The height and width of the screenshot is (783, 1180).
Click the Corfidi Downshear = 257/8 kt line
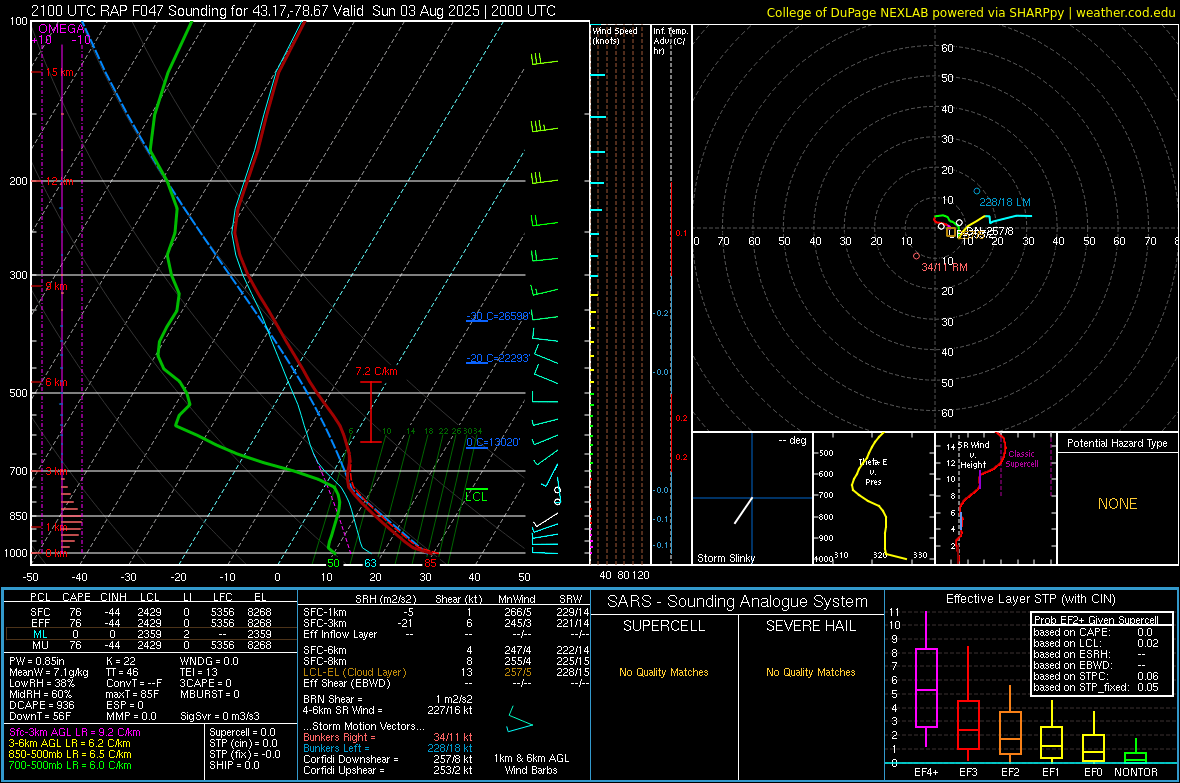click(388, 759)
